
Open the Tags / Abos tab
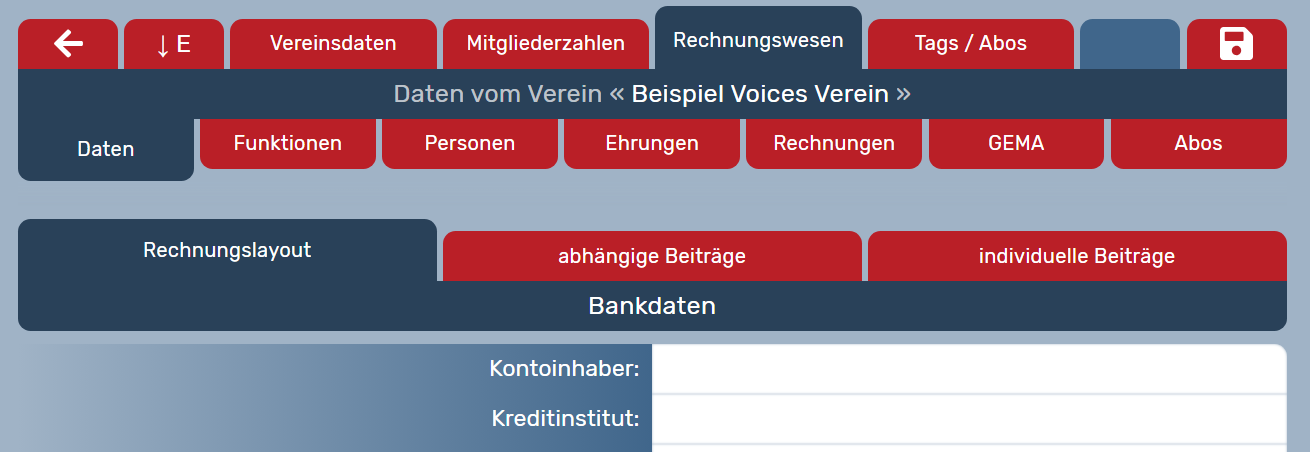click(970, 44)
